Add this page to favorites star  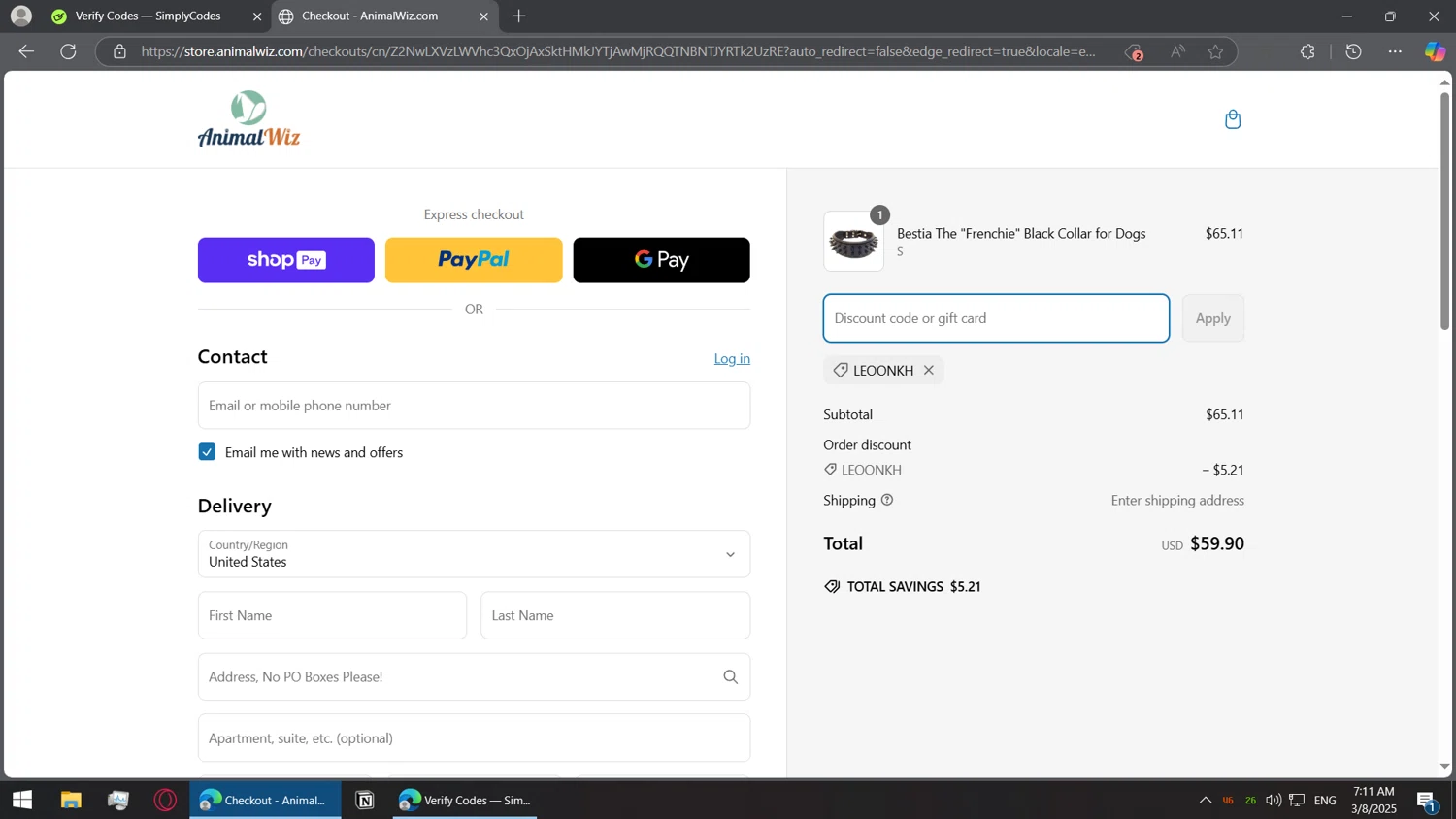1215,51
